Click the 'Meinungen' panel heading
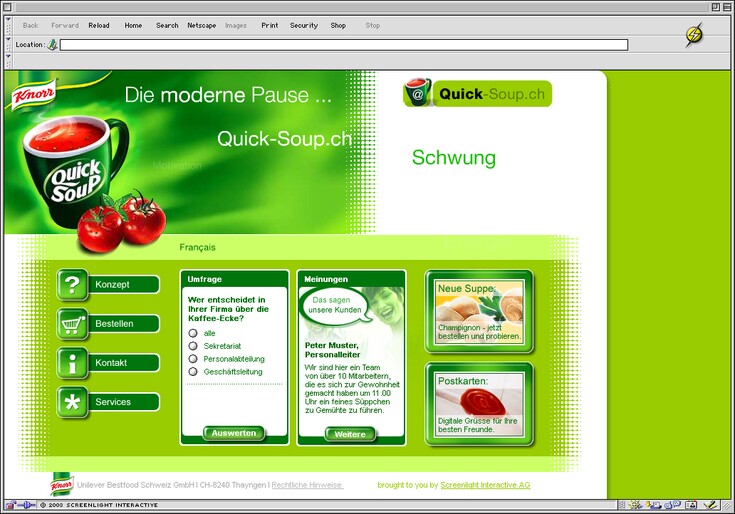This screenshot has width=735, height=514. (x=326, y=279)
